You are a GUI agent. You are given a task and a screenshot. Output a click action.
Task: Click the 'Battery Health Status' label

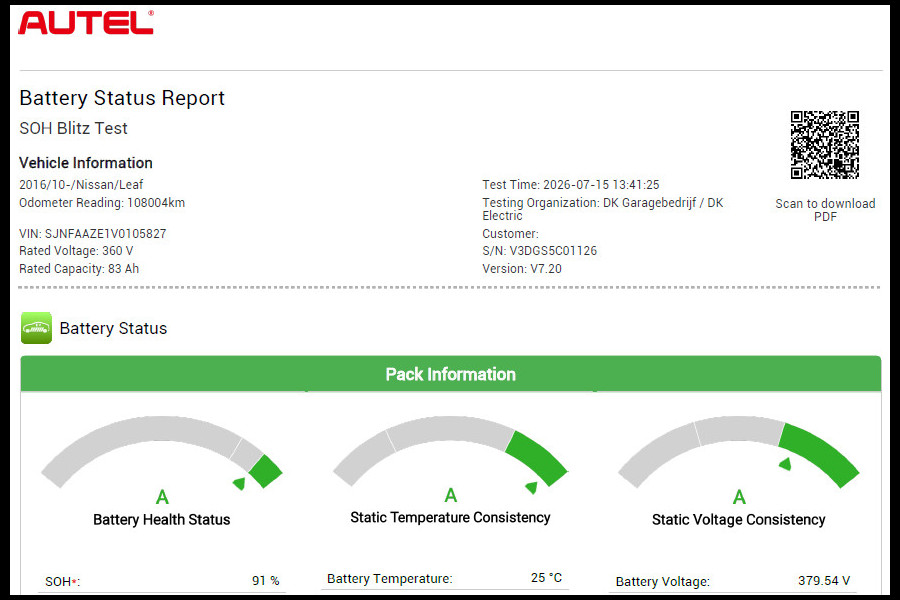[x=161, y=520]
